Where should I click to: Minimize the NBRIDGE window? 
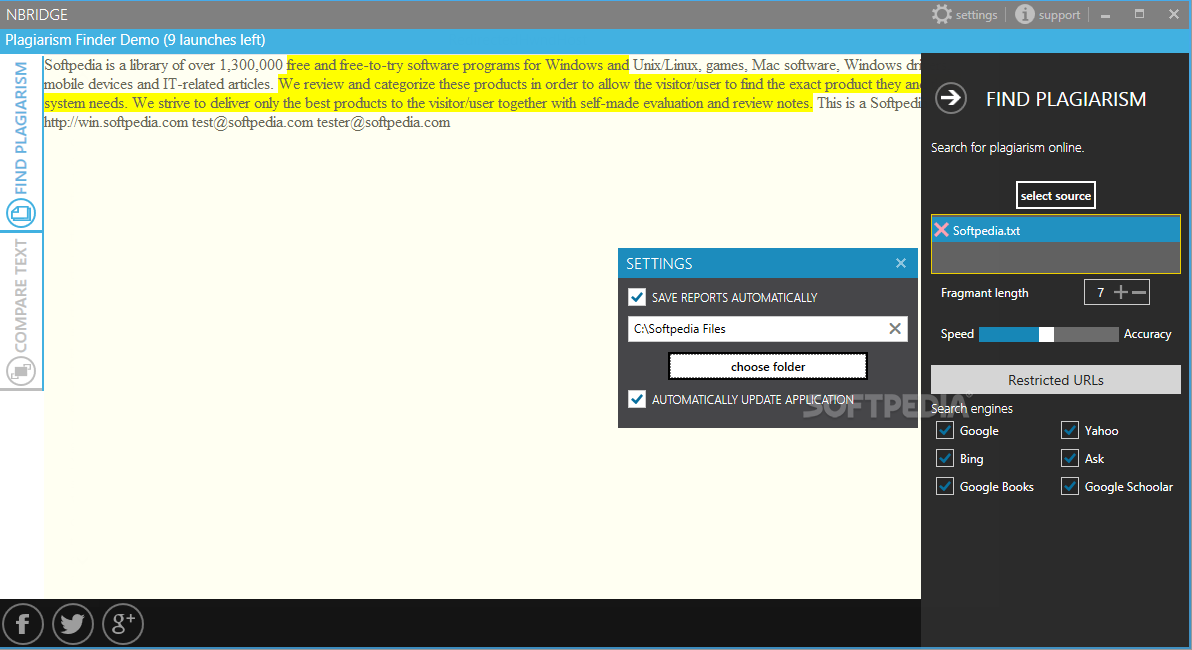1105,15
